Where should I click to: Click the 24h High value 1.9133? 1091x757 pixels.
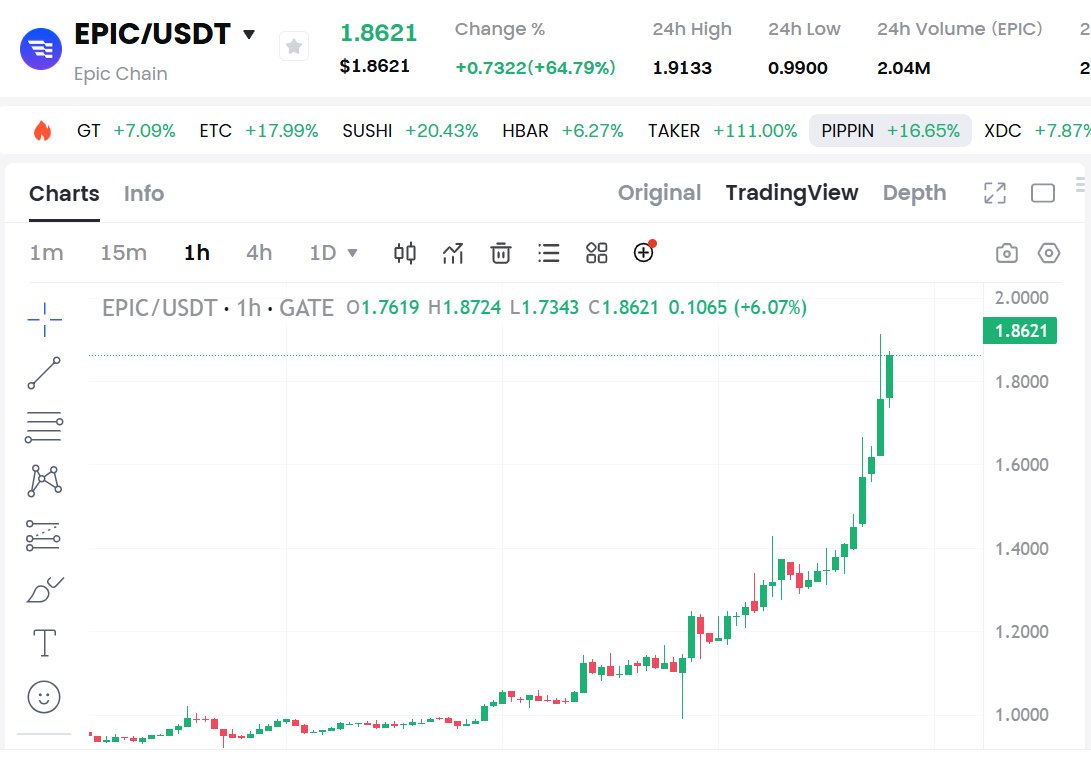tap(682, 67)
